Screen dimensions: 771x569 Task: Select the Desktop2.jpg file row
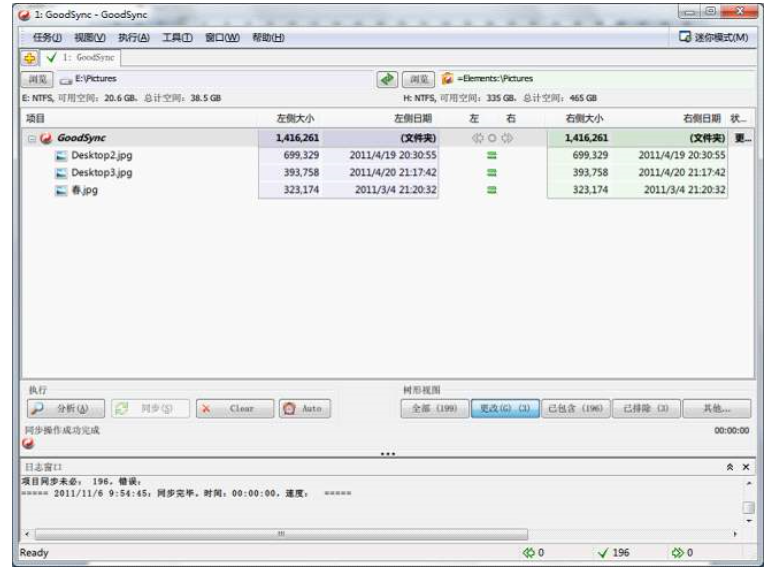(x=387, y=155)
